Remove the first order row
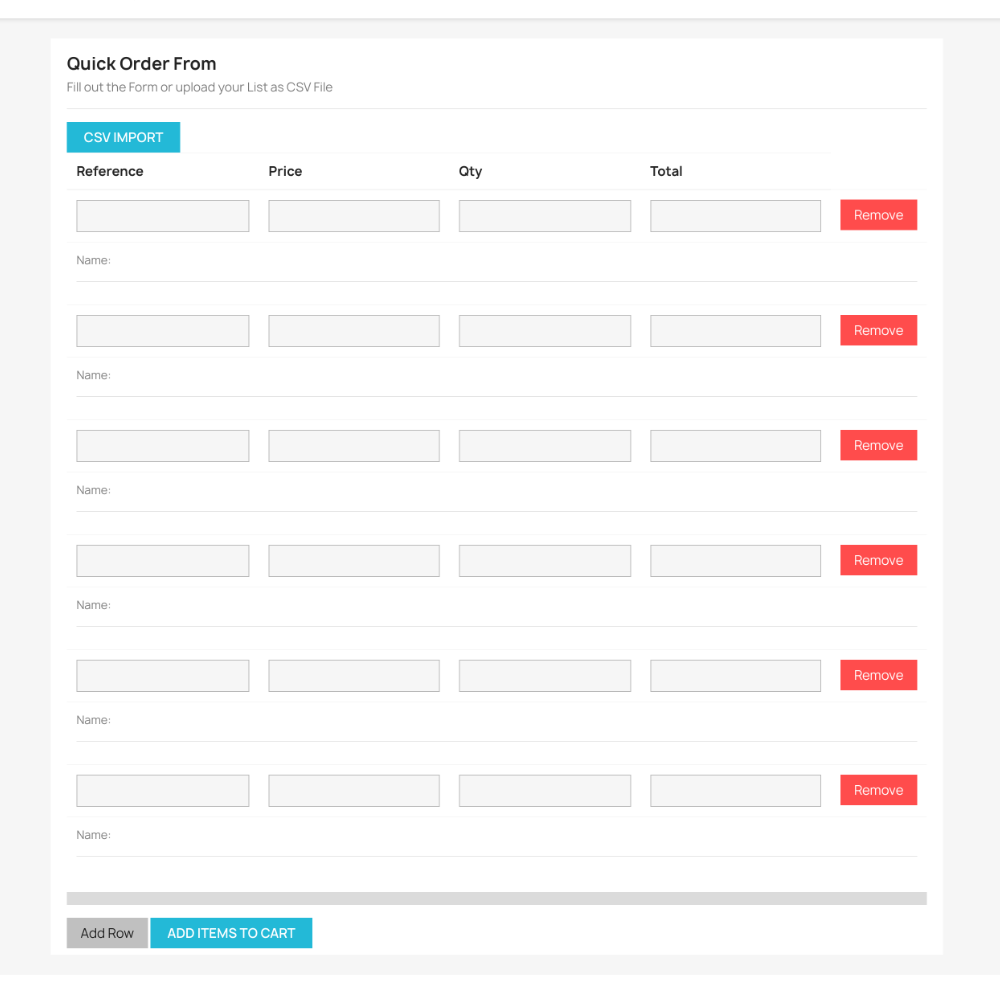 878,215
